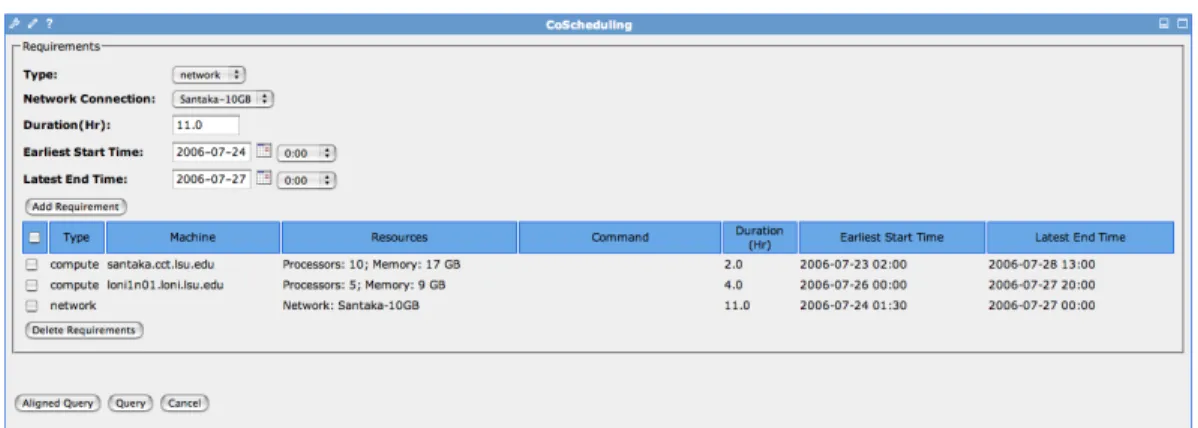This screenshot has width=1198, height=428.
Task: Open help via the question mark icon
Action: pyautogui.click(x=50, y=24)
